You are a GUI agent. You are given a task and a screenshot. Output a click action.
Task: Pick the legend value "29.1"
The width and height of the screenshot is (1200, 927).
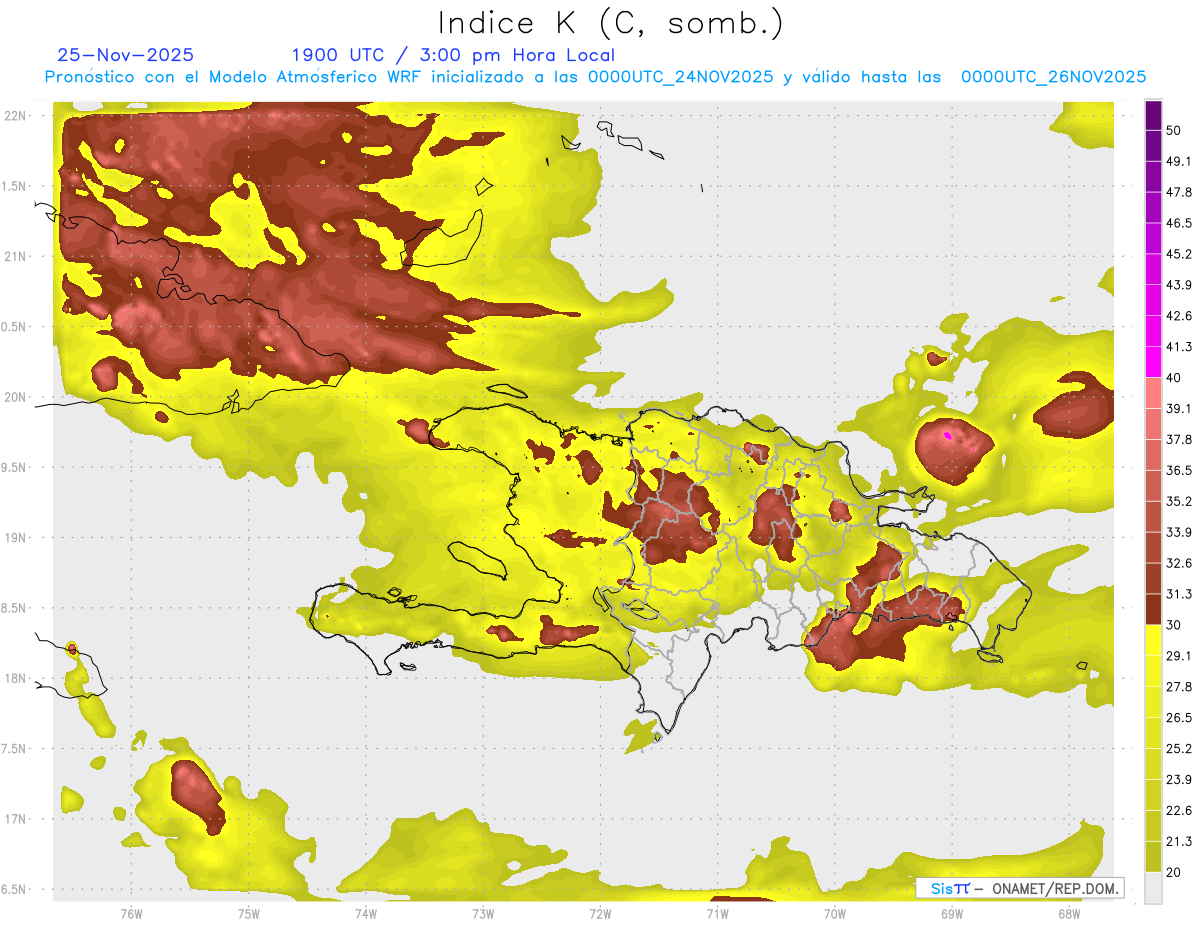1179,656
